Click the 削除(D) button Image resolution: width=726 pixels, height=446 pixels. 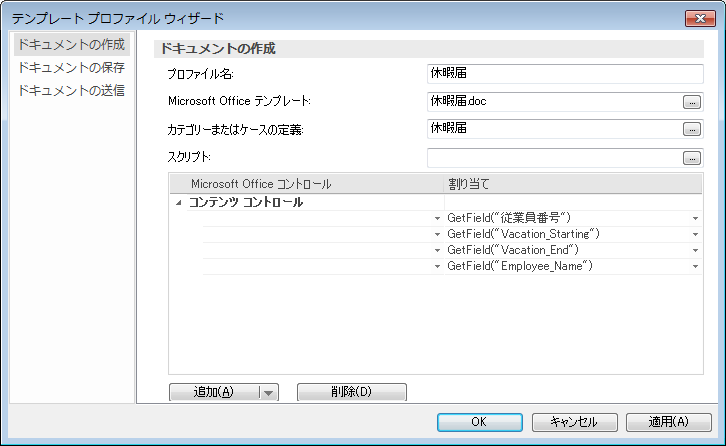[x=351, y=392]
